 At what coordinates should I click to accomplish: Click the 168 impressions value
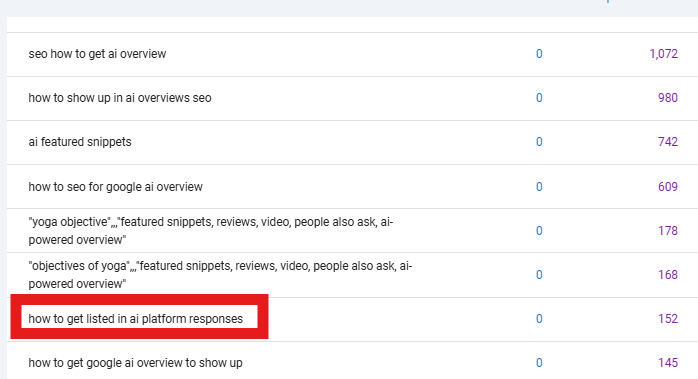coord(668,275)
